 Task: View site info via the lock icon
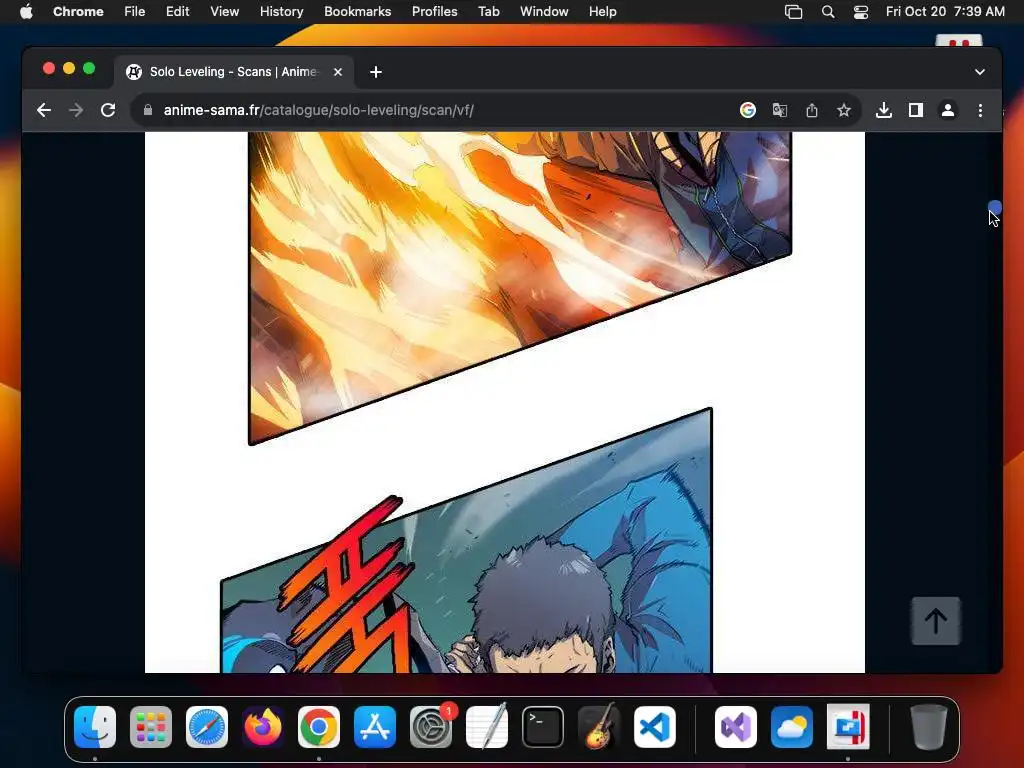click(148, 110)
